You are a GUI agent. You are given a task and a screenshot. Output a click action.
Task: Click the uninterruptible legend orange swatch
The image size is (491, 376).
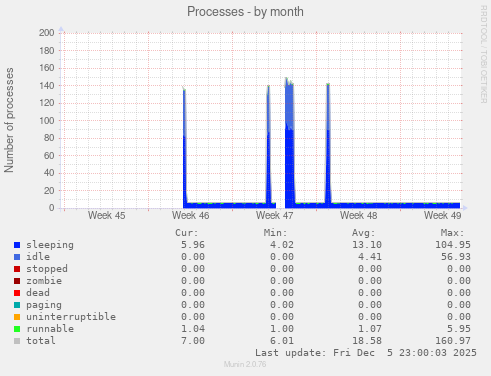[17, 317]
